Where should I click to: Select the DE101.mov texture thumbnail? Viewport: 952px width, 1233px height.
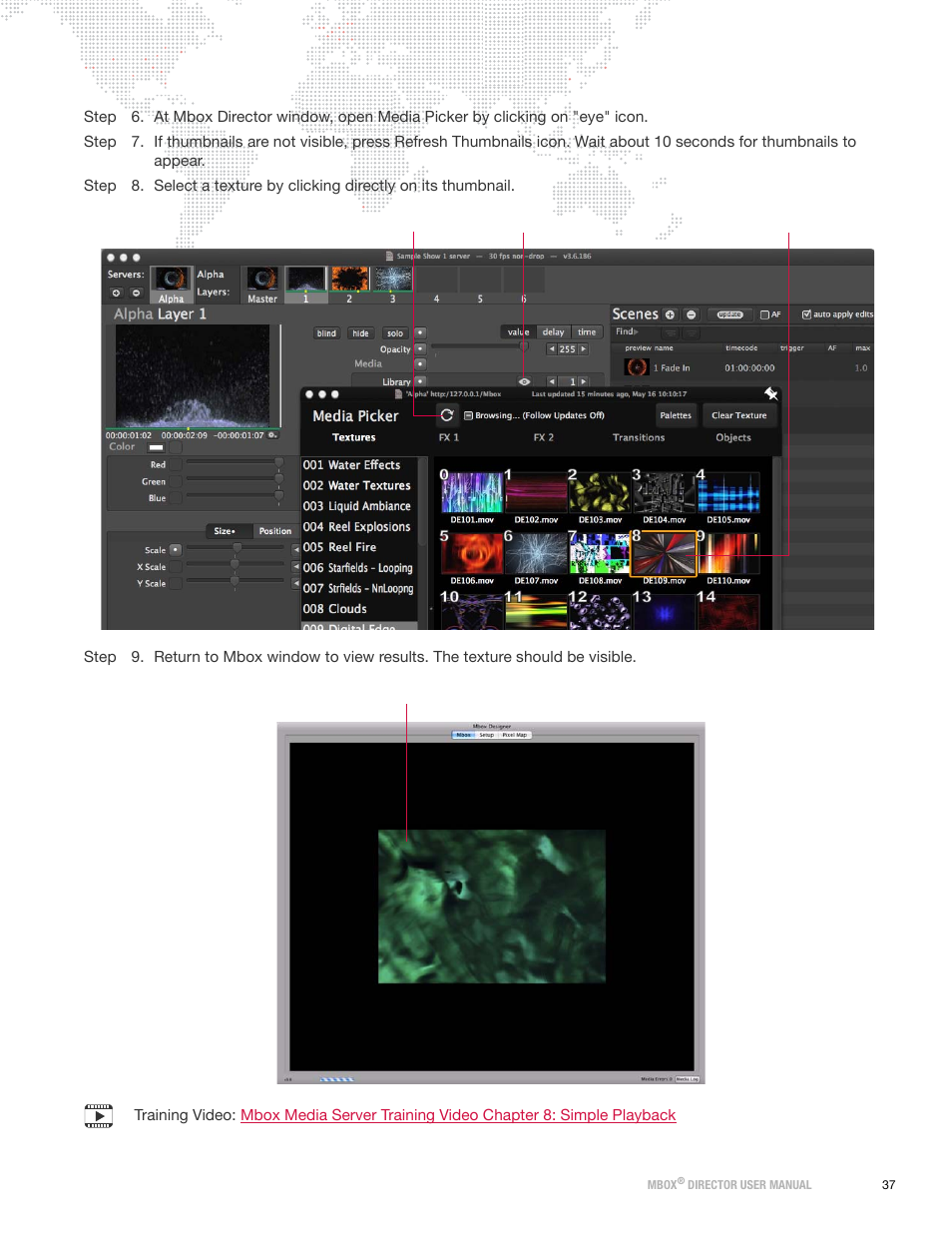pos(472,494)
